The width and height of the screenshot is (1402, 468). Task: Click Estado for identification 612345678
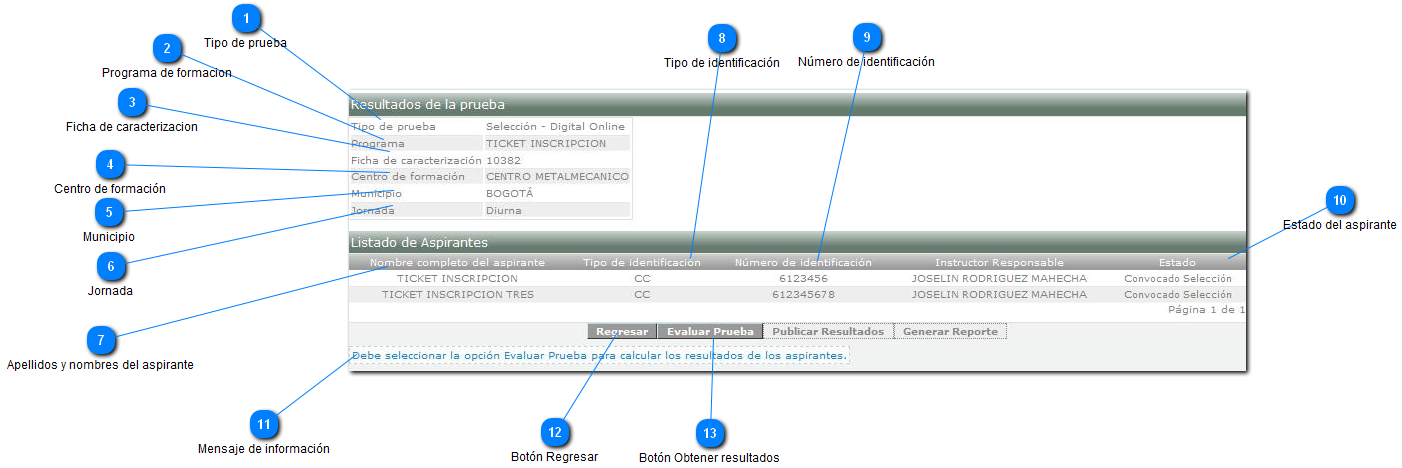pos(1178,295)
